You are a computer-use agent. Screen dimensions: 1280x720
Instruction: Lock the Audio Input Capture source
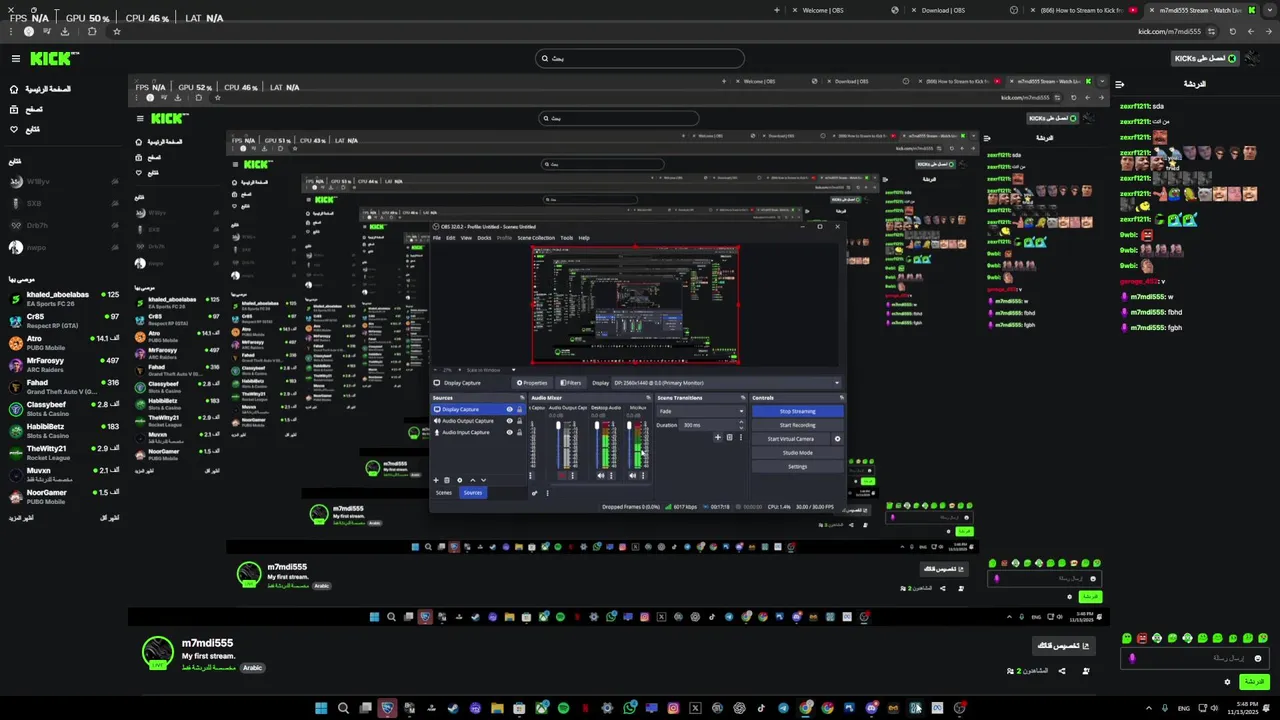[x=519, y=432]
